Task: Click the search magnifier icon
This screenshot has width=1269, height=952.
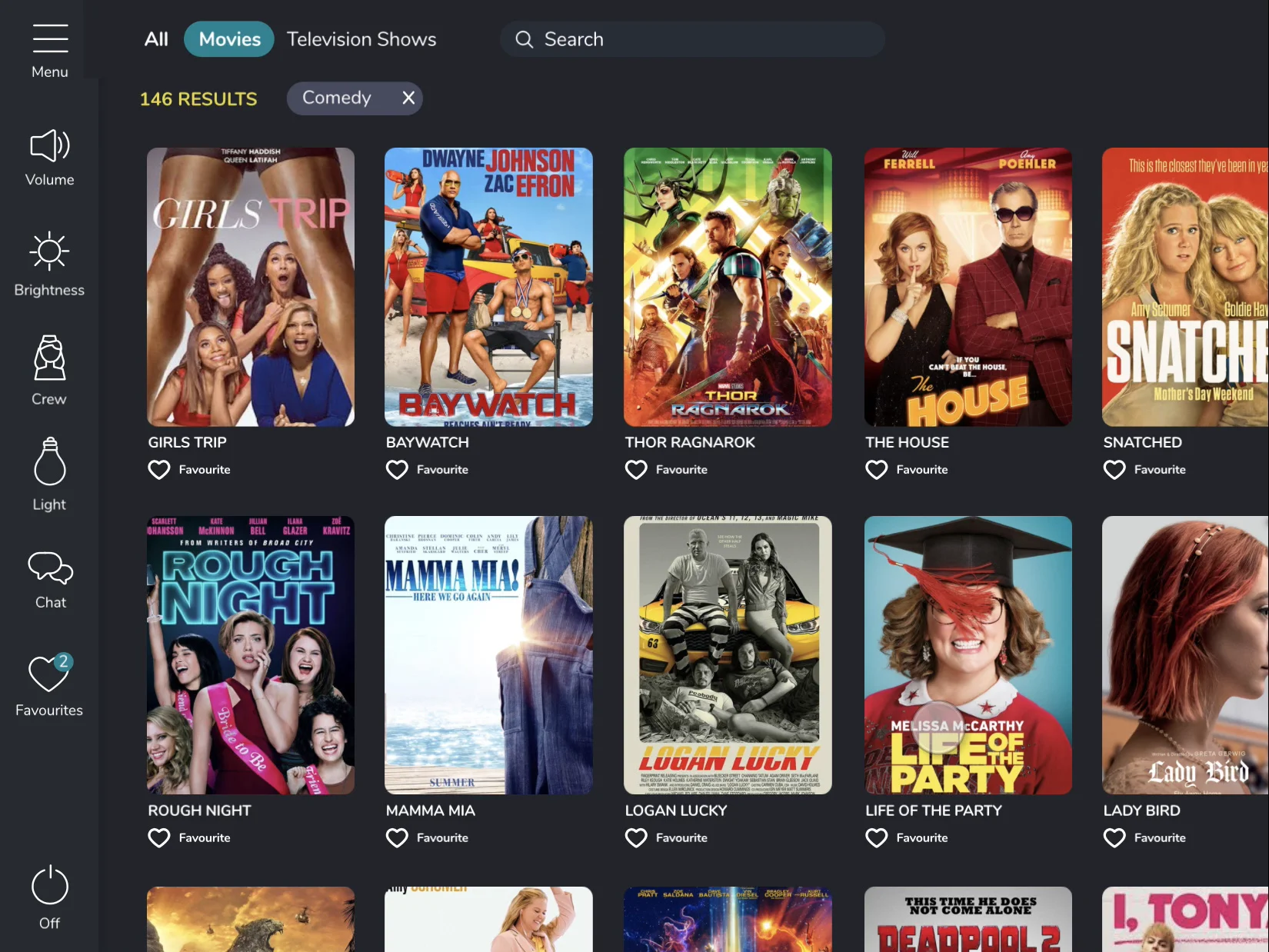Action: coord(524,39)
